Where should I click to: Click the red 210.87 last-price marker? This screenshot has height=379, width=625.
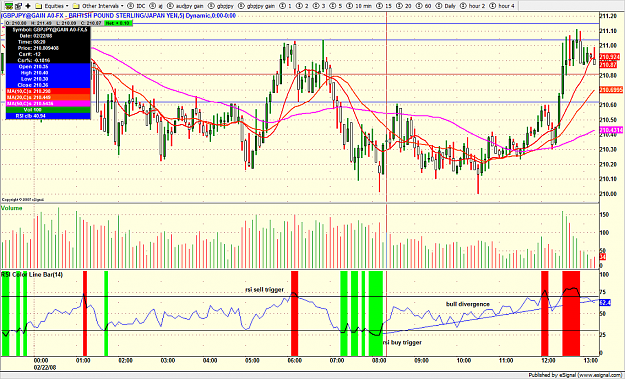(x=608, y=65)
